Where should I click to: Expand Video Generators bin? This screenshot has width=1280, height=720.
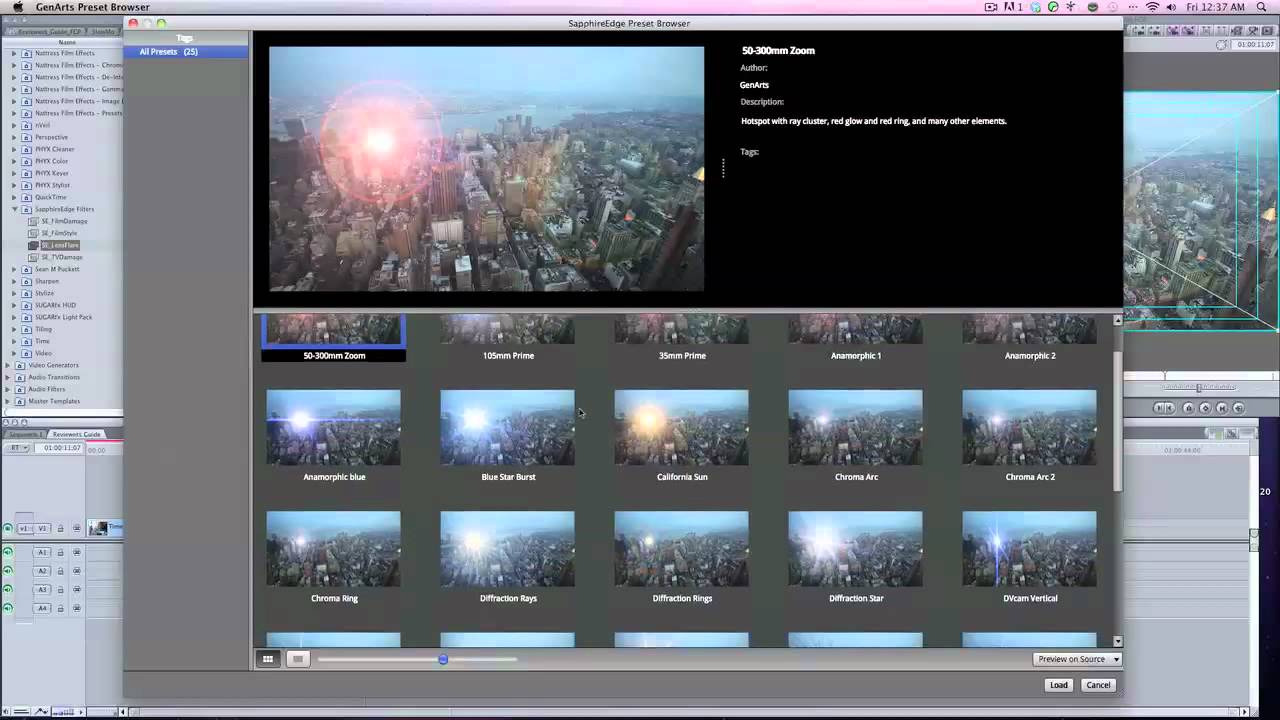7,365
